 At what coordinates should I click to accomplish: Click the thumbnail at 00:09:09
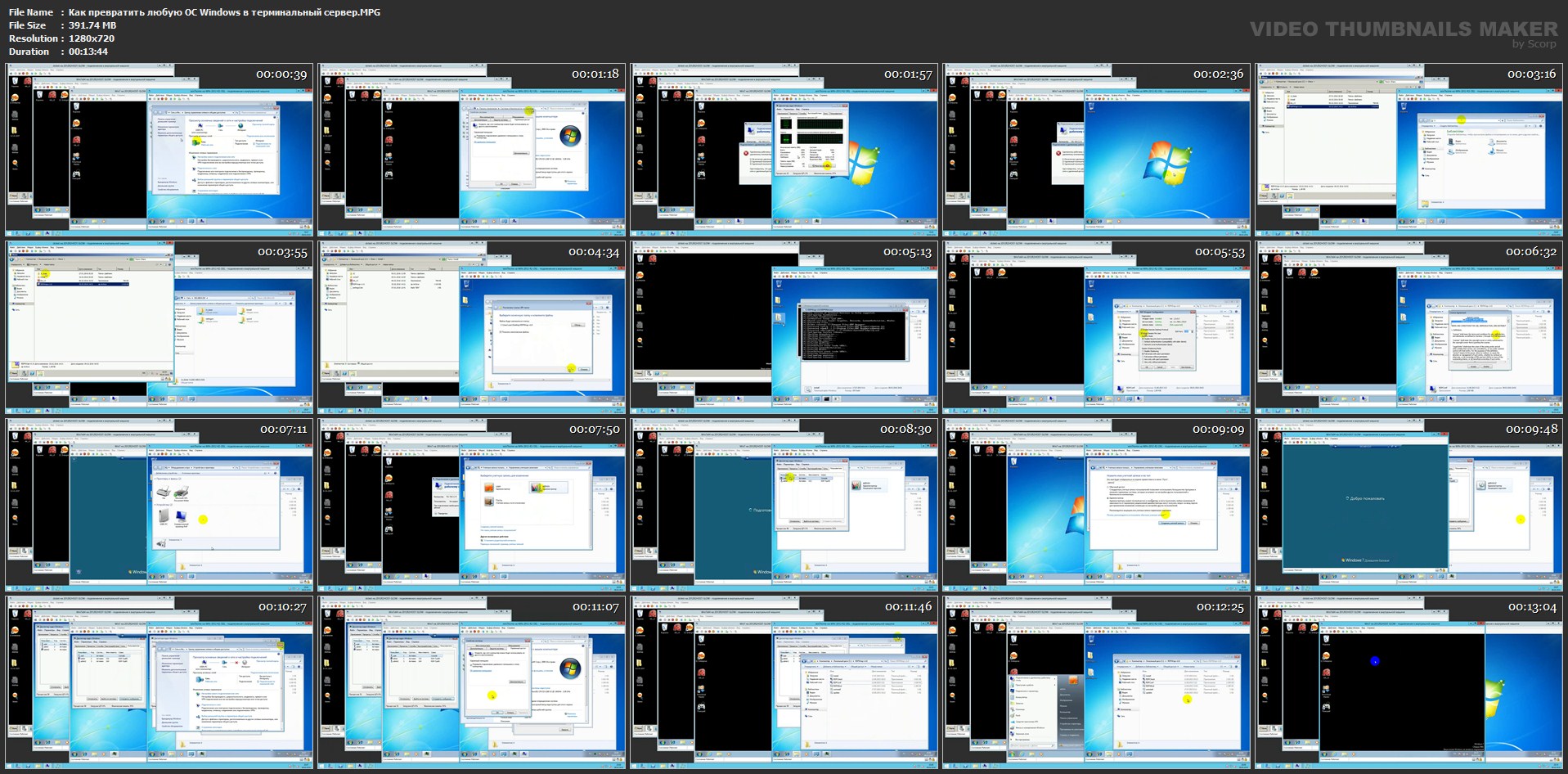click(1097, 505)
